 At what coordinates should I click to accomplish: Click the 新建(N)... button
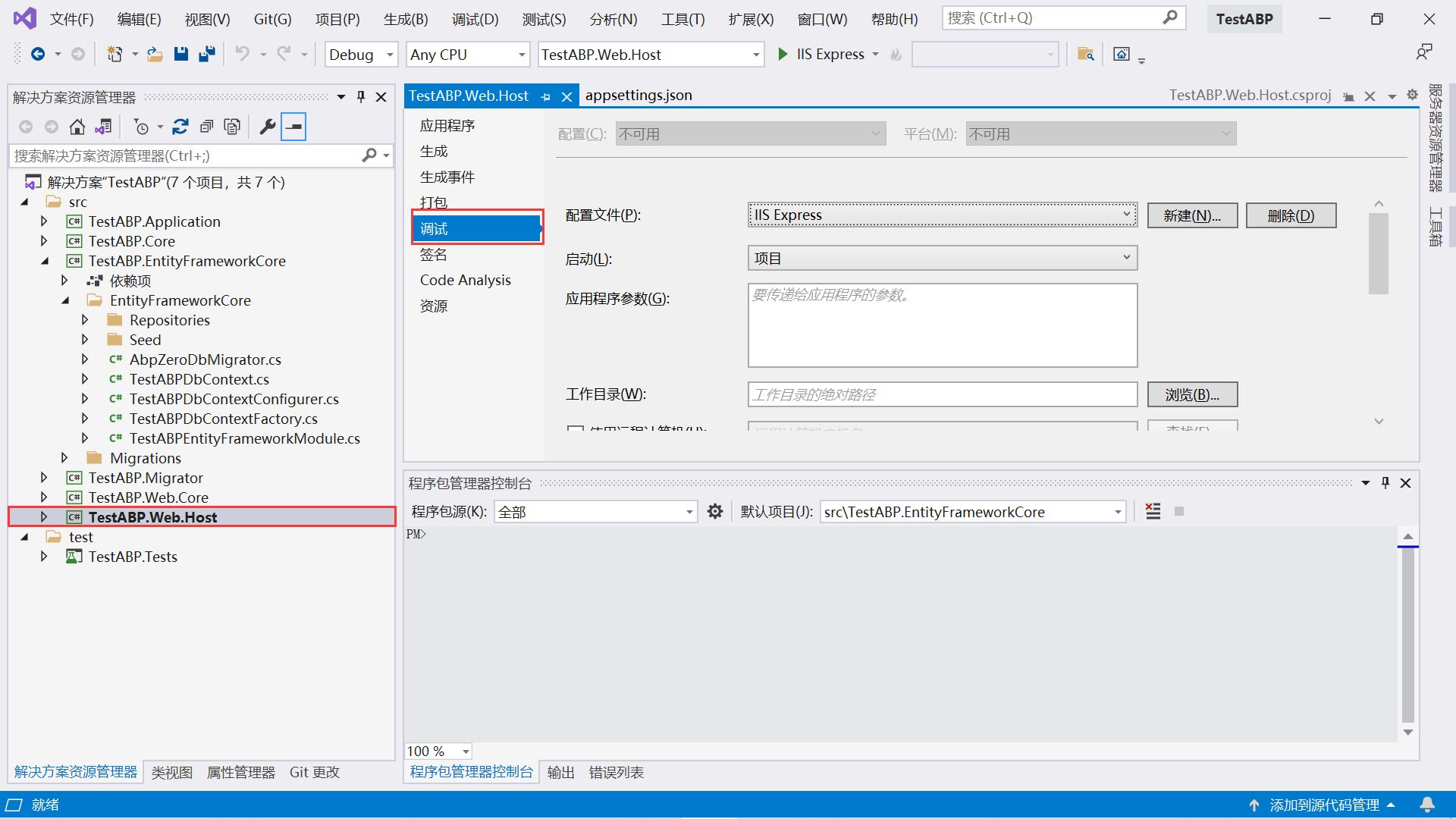(x=1192, y=215)
